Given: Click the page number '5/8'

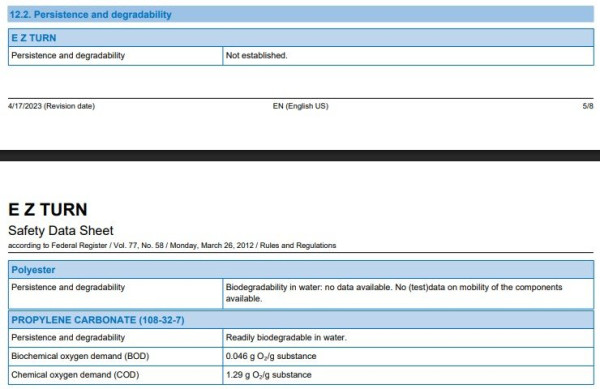Looking at the screenshot, I should [x=588, y=106].
